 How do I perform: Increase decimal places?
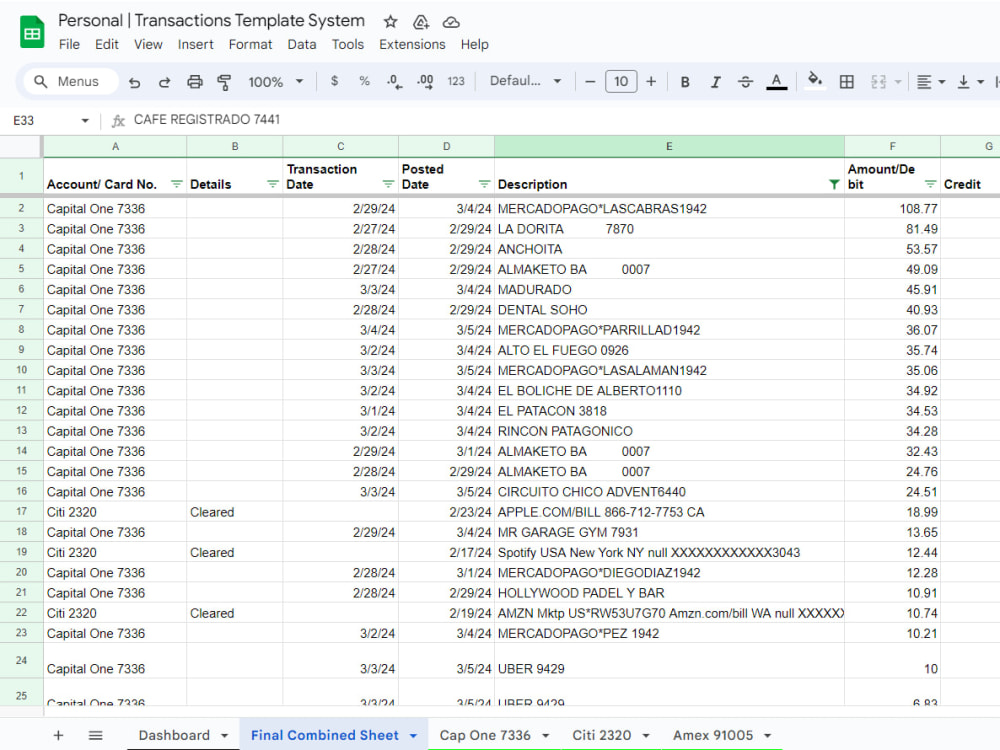(425, 82)
